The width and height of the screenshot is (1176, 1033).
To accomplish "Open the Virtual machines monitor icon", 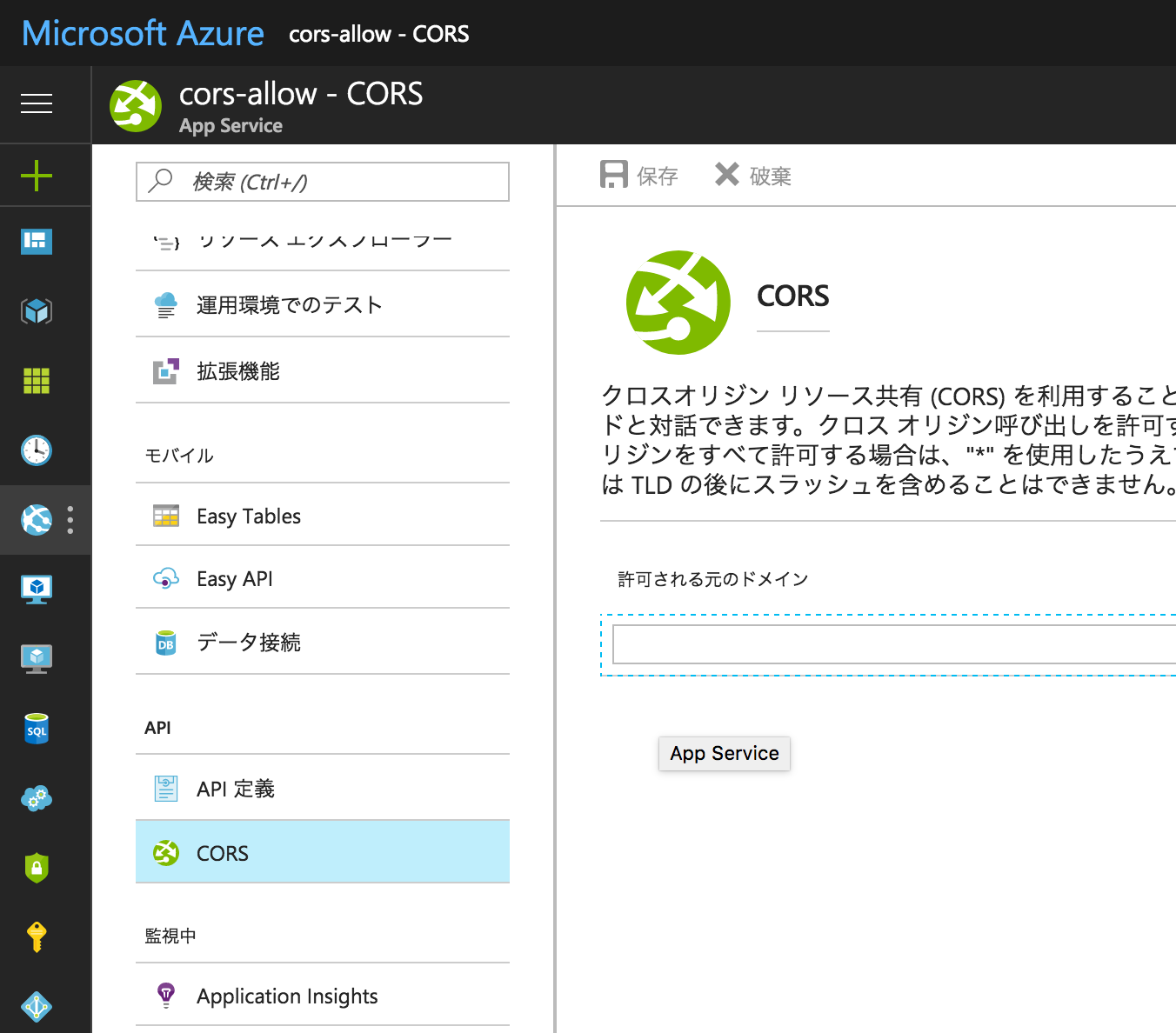I will [x=37, y=590].
